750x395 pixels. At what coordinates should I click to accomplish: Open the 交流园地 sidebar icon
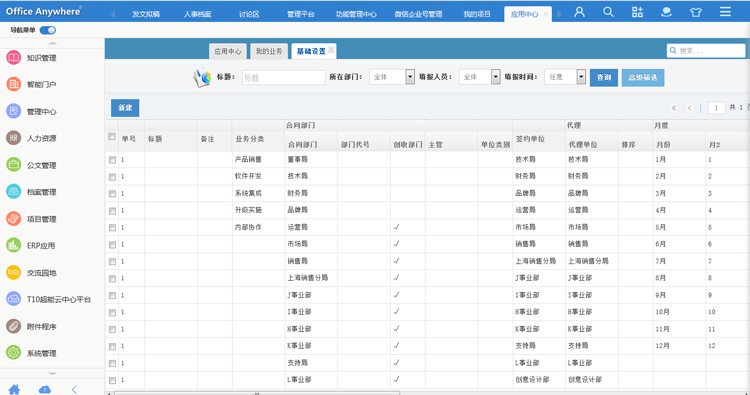tap(13, 273)
